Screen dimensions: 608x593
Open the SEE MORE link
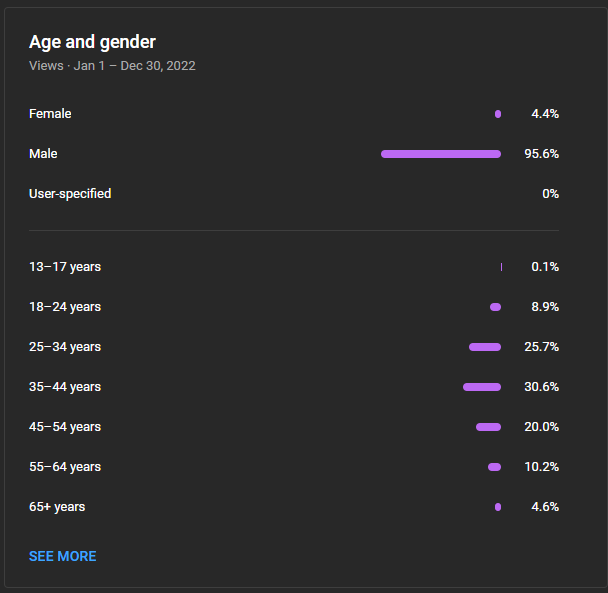tap(62, 556)
